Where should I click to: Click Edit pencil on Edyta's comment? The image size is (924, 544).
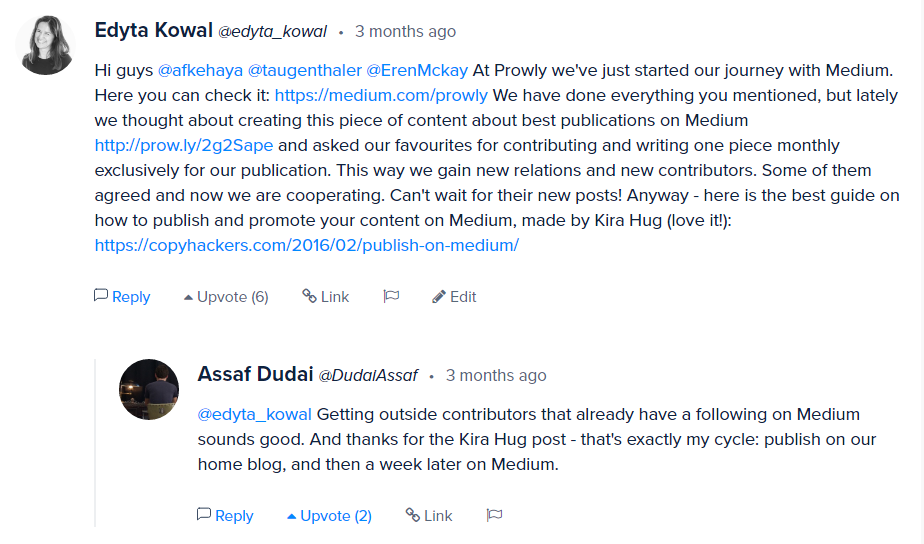(454, 296)
